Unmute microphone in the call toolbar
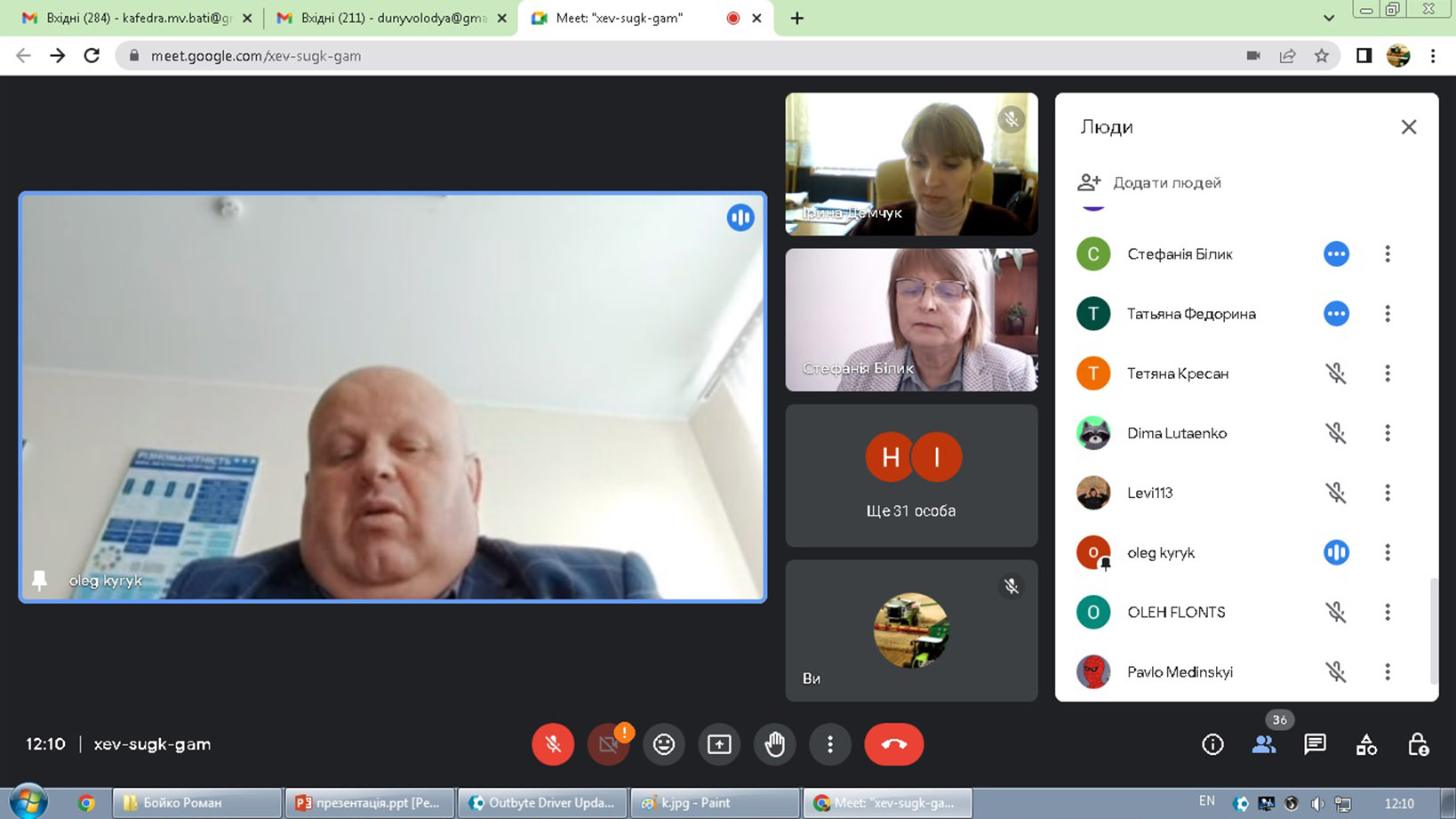The width and height of the screenshot is (1456, 819). (x=553, y=744)
